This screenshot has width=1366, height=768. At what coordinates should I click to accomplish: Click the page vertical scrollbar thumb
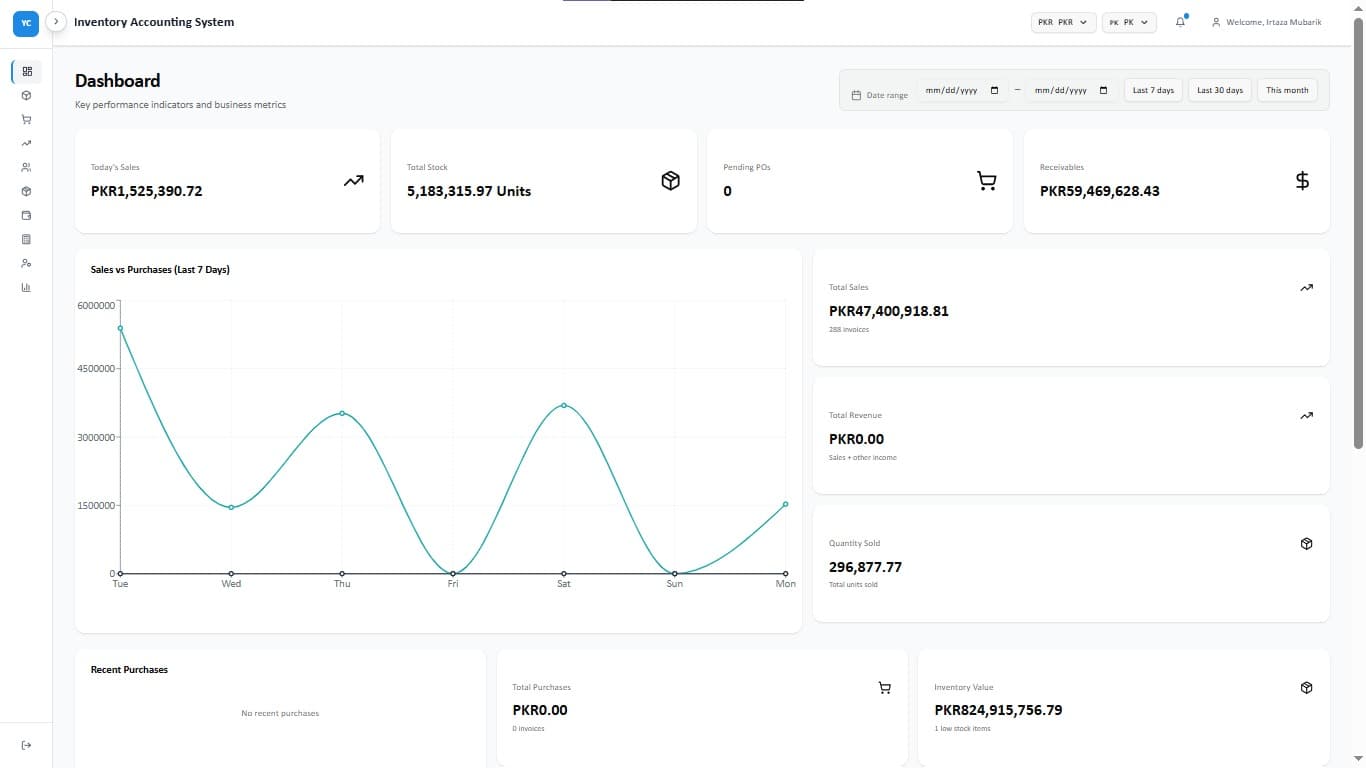[x=1358, y=232]
